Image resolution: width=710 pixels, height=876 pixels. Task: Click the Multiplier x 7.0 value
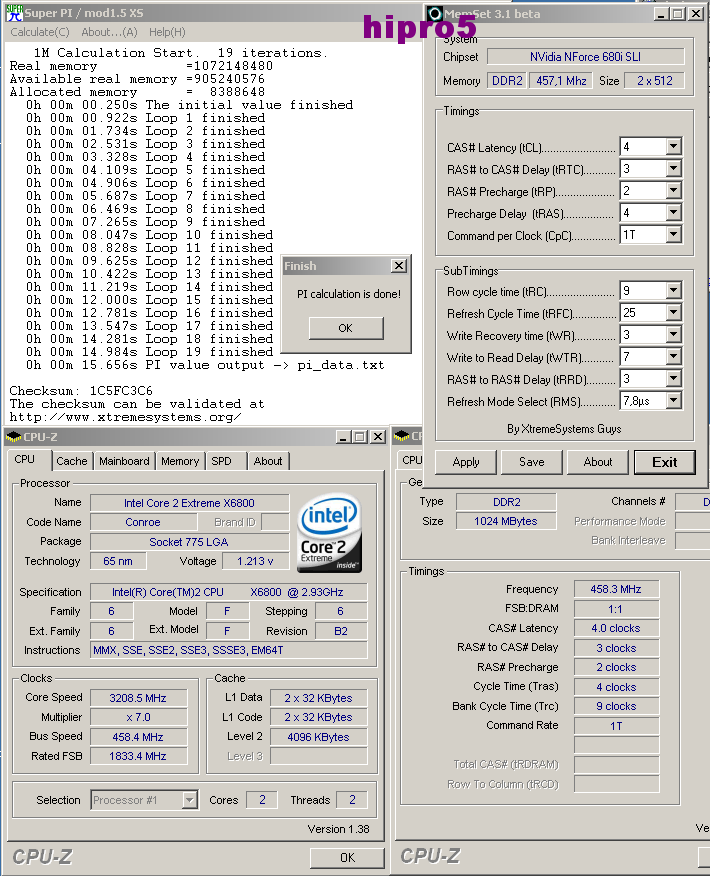click(138, 717)
